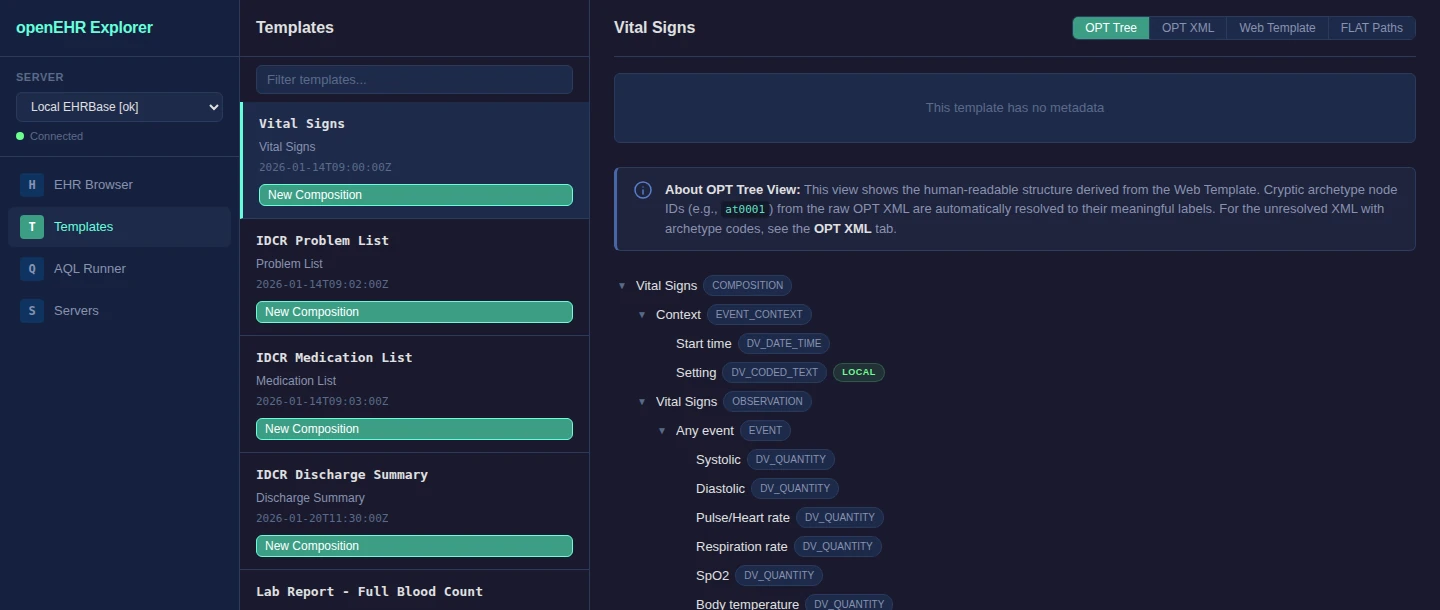The height and width of the screenshot is (610, 1440).
Task: Open the AQL Runner page
Action: 119,269
